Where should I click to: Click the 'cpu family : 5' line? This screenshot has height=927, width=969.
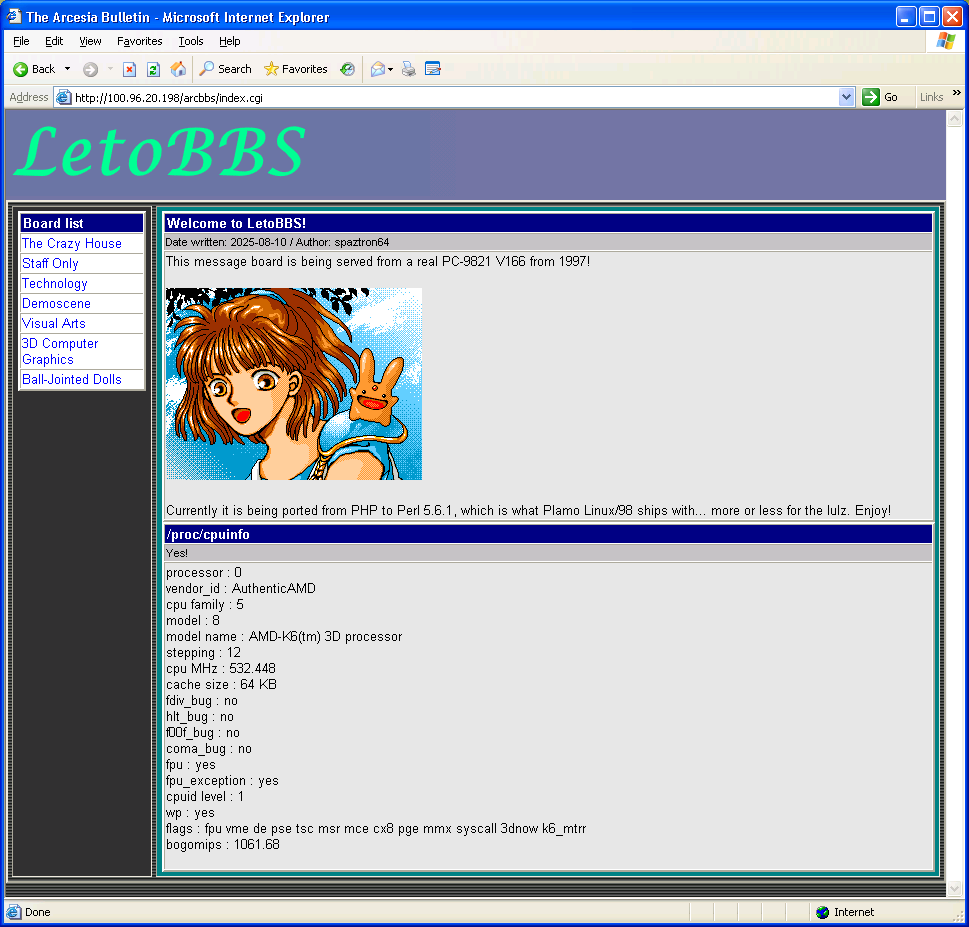point(205,604)
